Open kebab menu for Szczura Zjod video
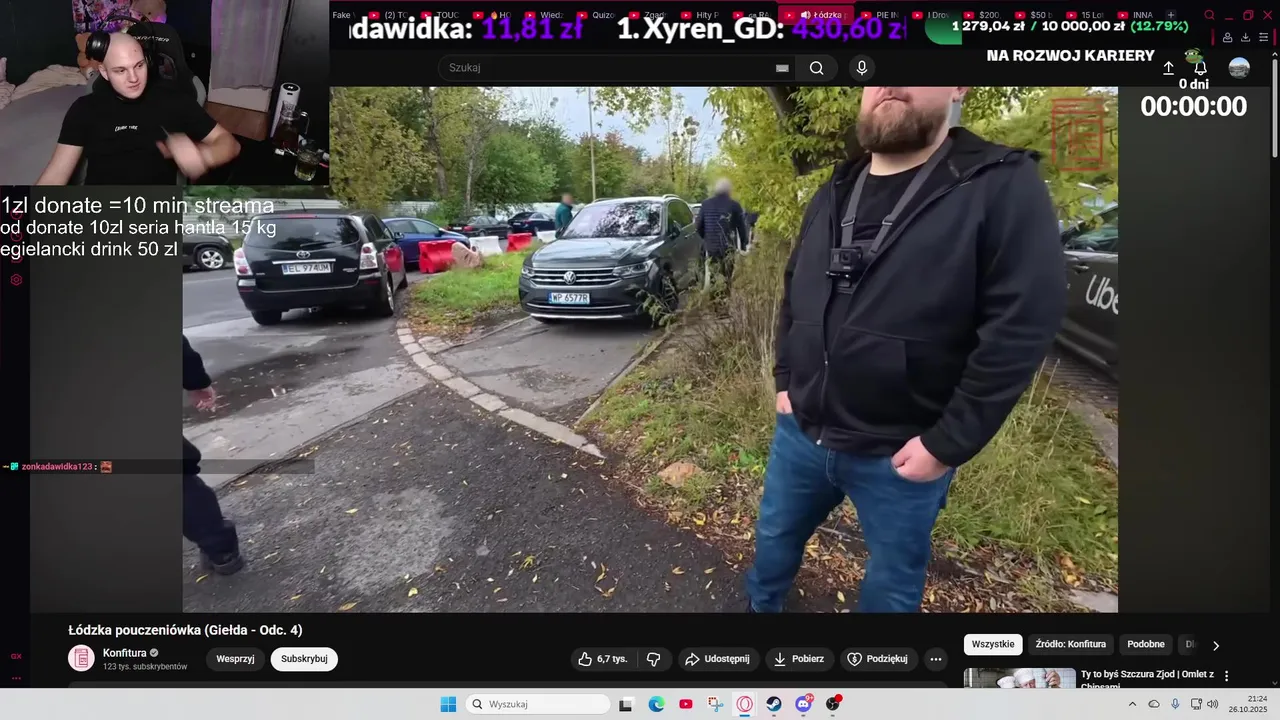1280x720 pixels. (x=1227, y=676)
